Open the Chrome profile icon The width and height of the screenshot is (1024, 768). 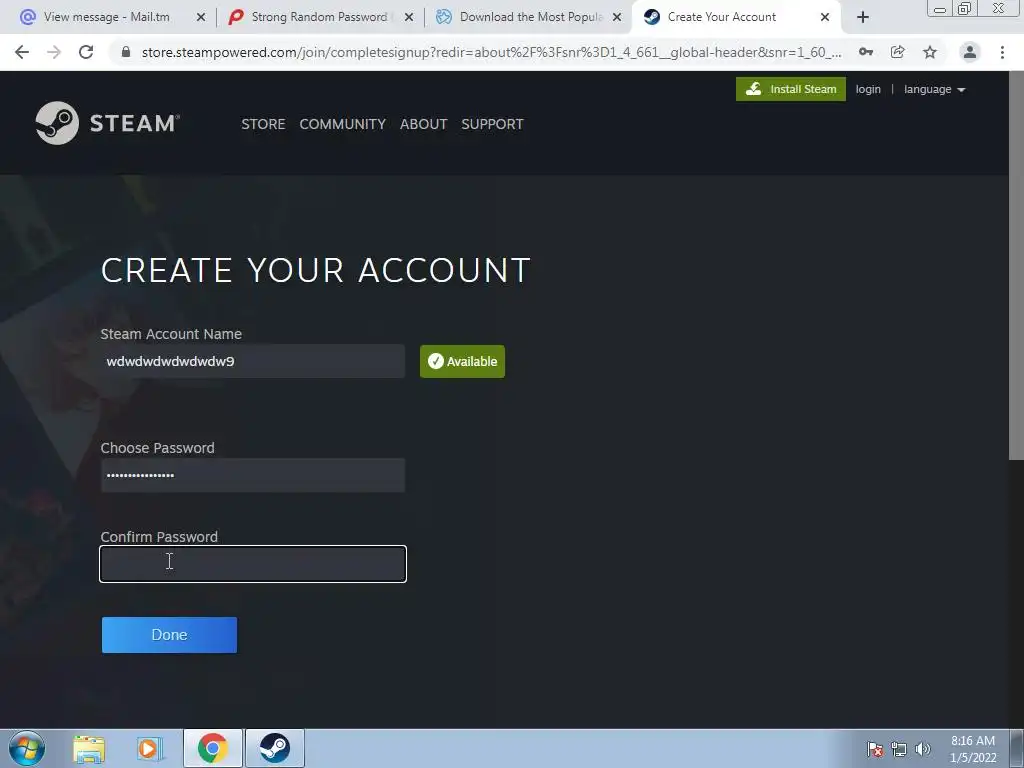coord(970,52)
